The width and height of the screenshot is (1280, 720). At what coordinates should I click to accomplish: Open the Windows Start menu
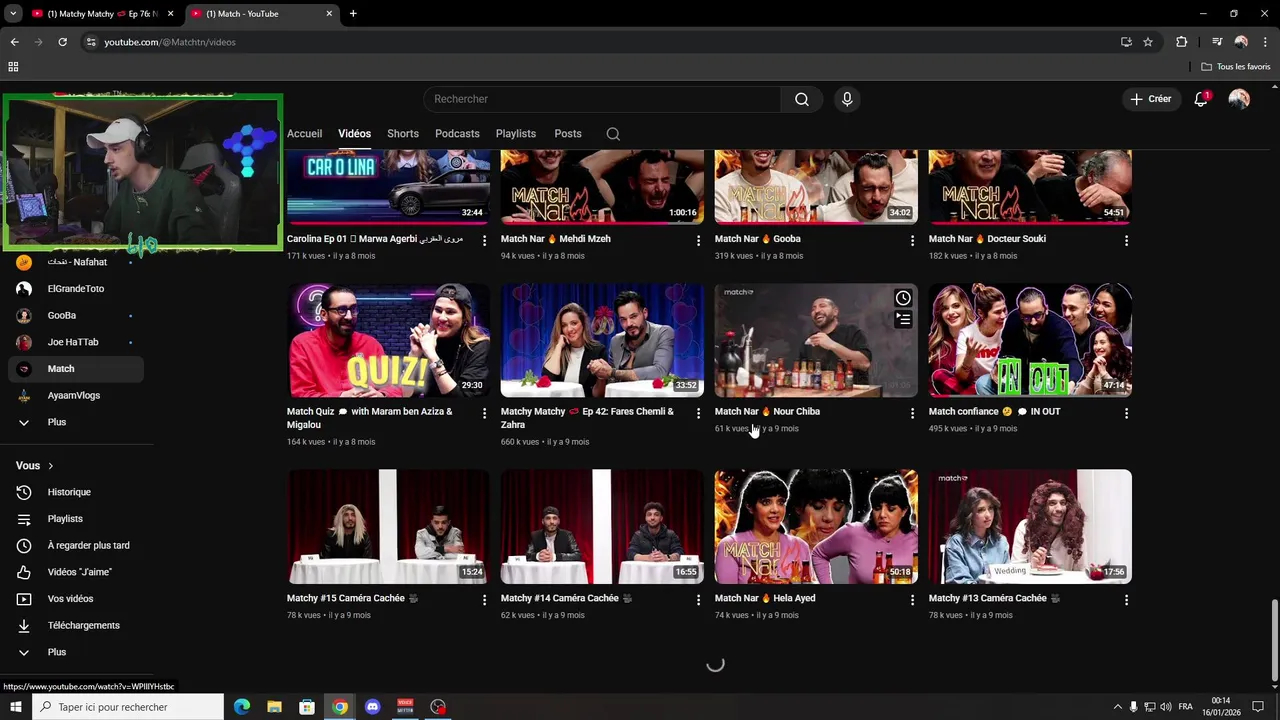click(x=15, y=707)
